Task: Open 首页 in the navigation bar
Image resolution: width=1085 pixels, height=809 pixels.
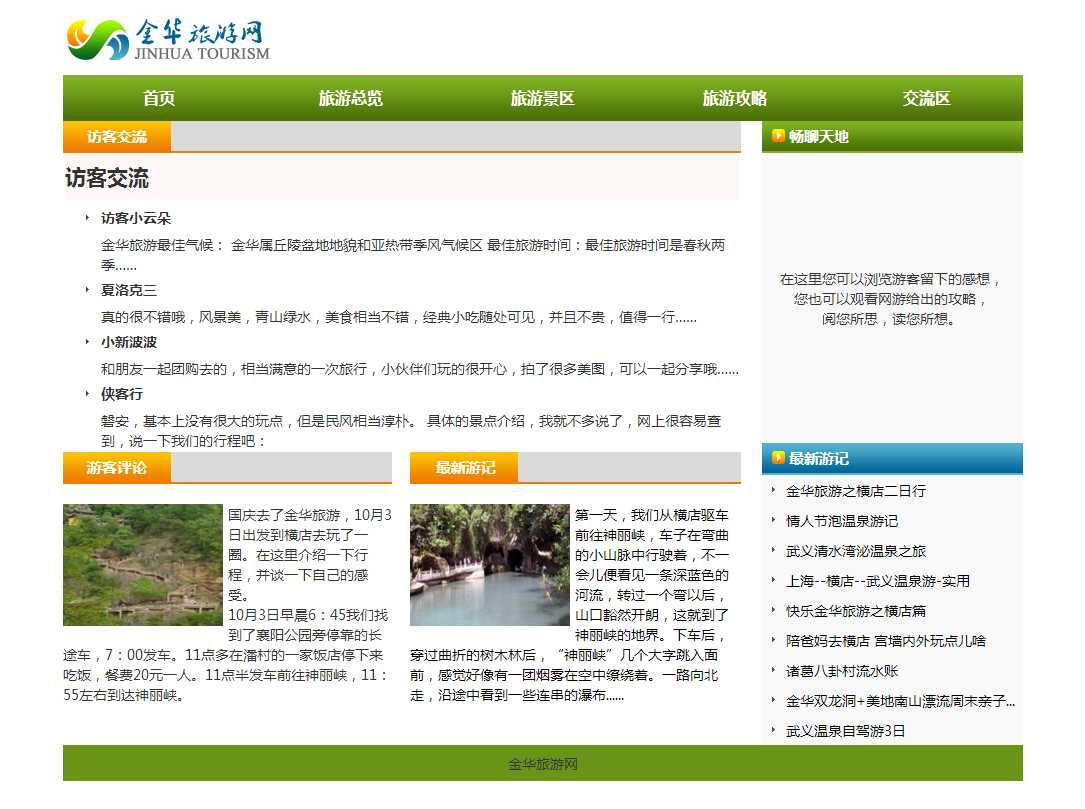Action: (x=159, y=98)
